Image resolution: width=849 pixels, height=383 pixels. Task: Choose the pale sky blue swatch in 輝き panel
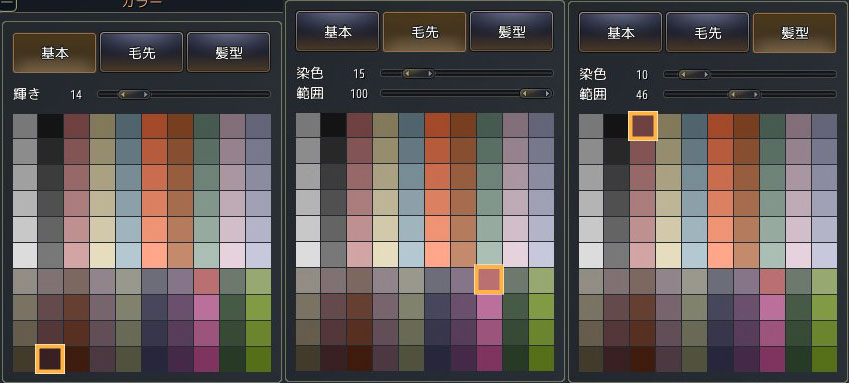[128, 255]
